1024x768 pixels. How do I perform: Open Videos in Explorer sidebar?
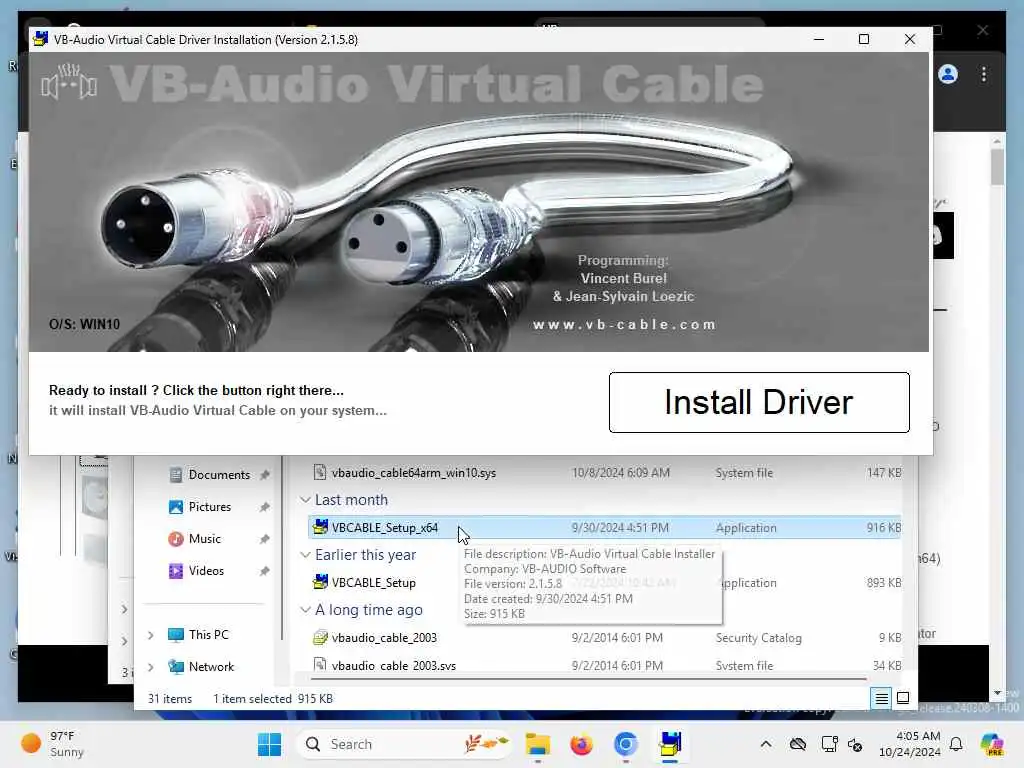pyautogui.click(x=206, y=571)
